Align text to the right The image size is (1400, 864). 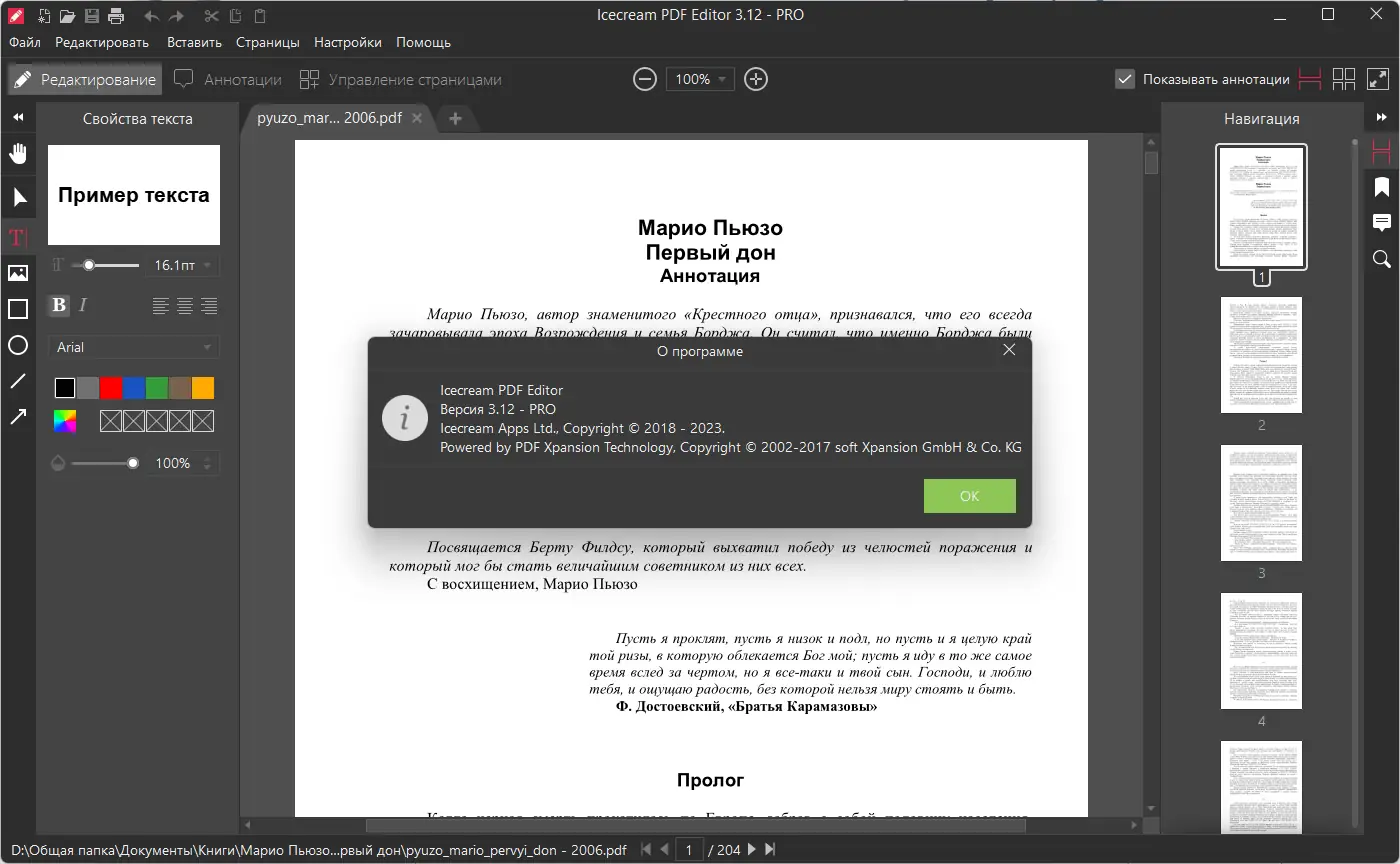[x=209, y=306]
